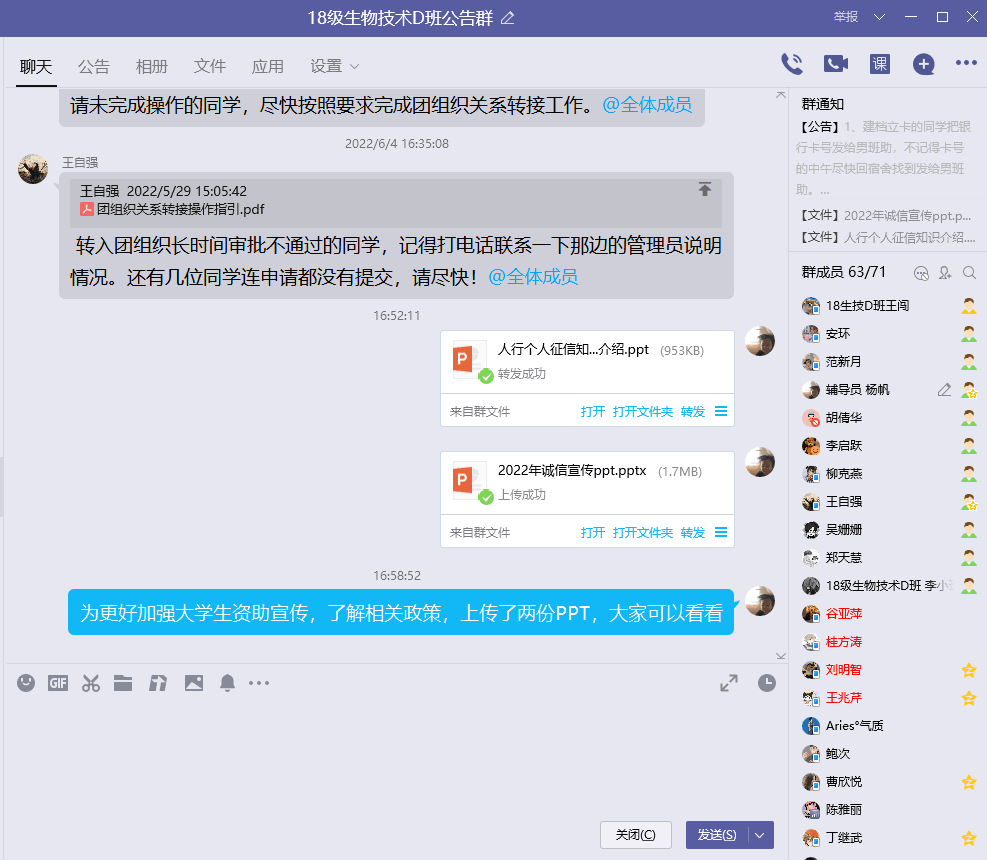Open message history clock icon

pyautogui.click(x=766, y=683)
